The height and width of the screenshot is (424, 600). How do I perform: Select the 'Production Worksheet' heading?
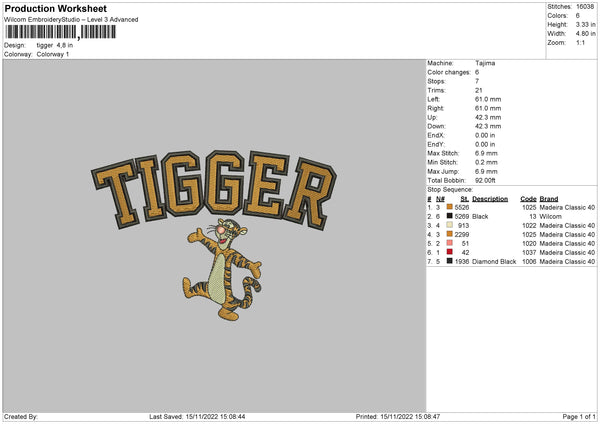[55, 8]
